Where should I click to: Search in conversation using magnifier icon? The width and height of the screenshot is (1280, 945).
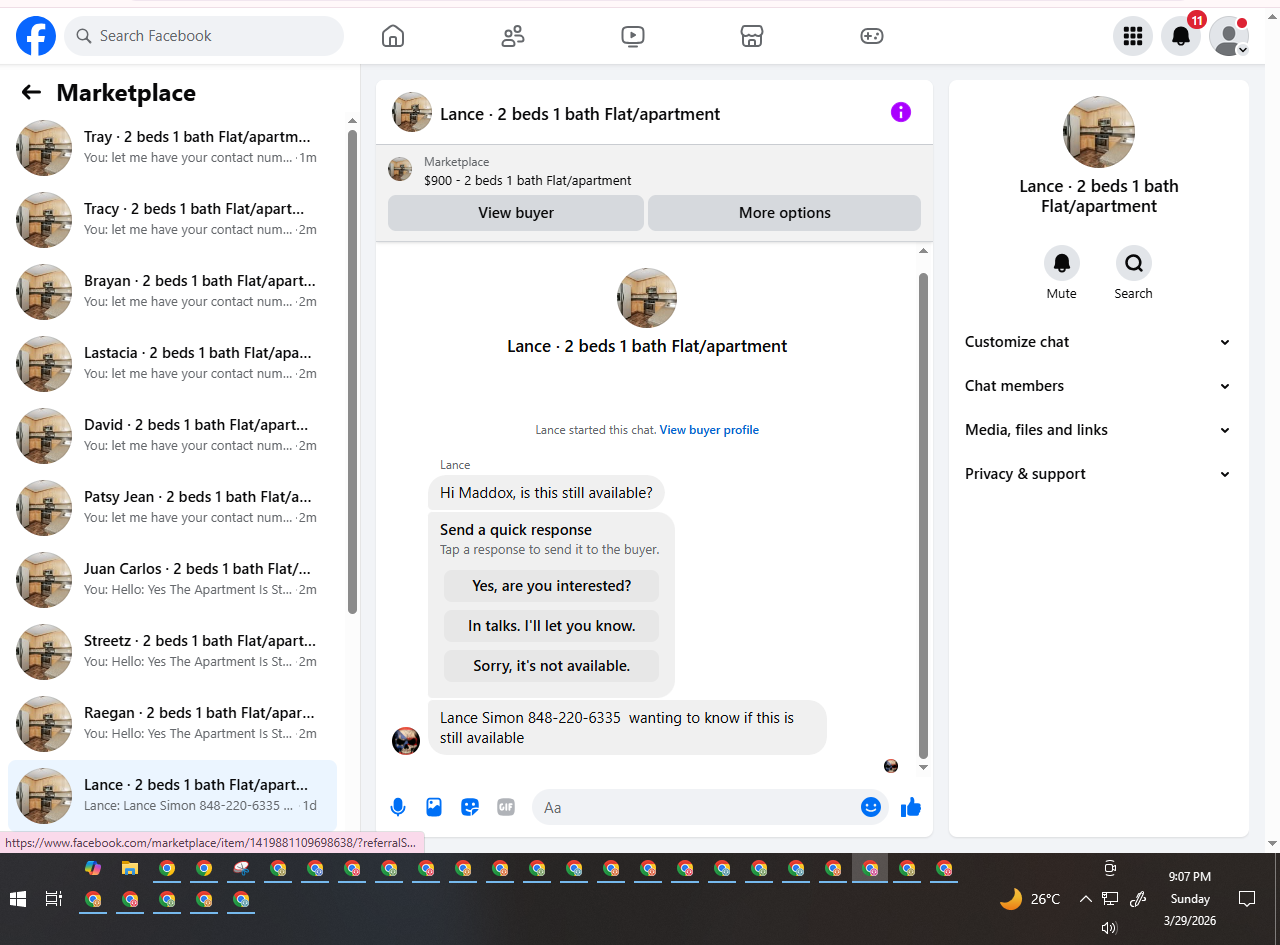(1134, 263)
